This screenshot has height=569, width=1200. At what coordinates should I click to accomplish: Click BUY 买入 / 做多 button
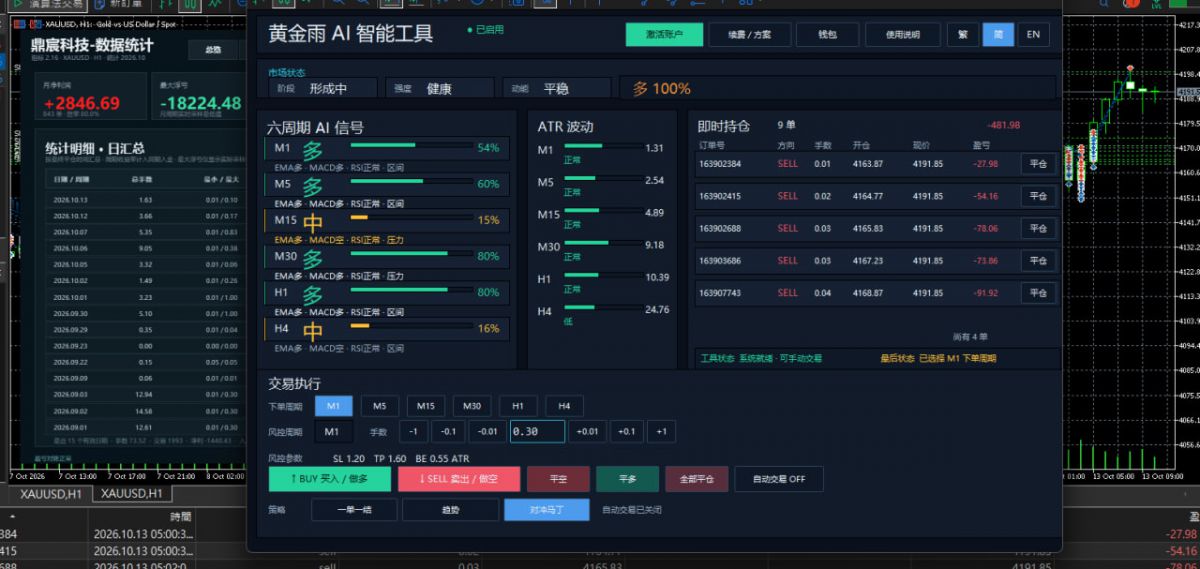pos(329,479)
